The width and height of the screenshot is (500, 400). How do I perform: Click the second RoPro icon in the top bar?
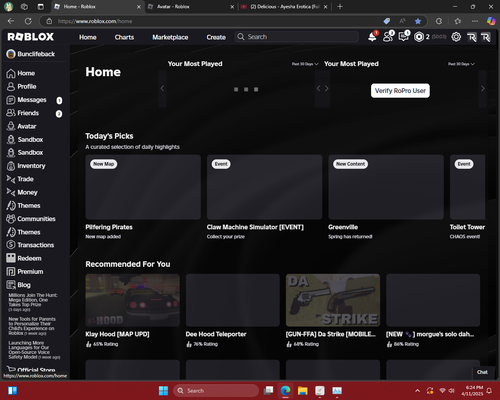pyautogui.click(x=486, y=37)
